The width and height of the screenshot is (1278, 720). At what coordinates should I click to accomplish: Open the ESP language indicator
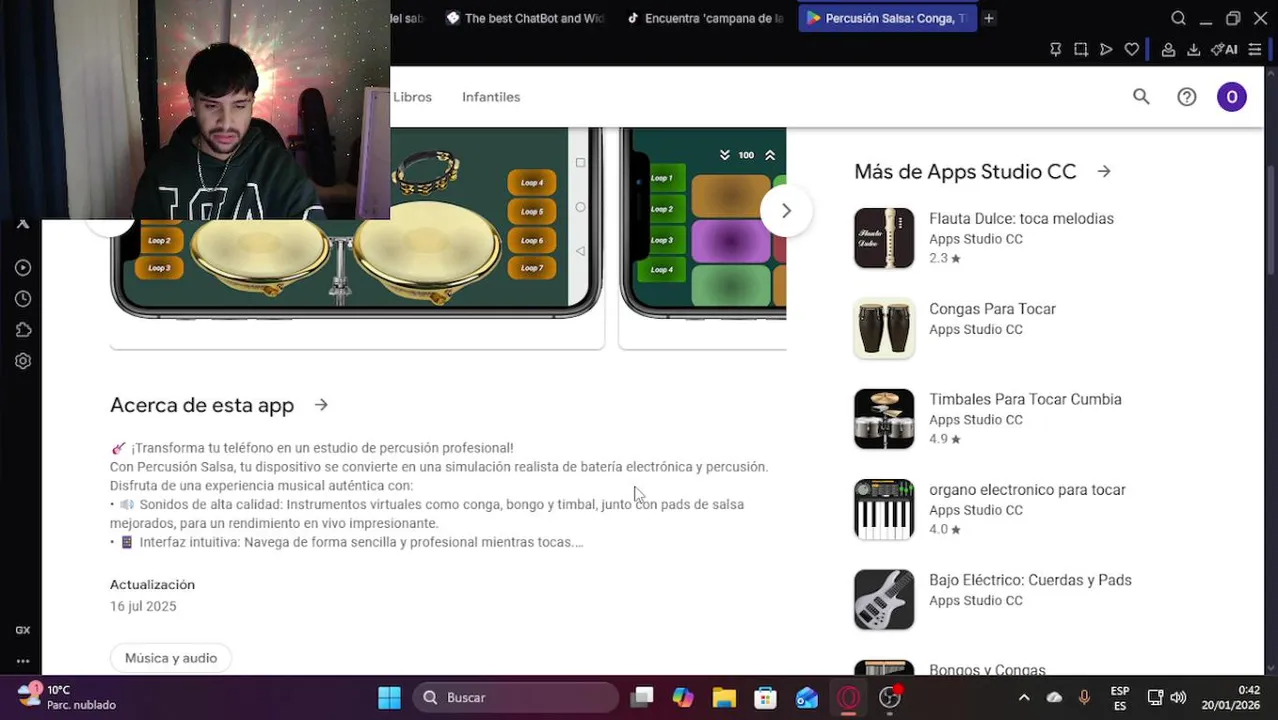pos(1120,698)
